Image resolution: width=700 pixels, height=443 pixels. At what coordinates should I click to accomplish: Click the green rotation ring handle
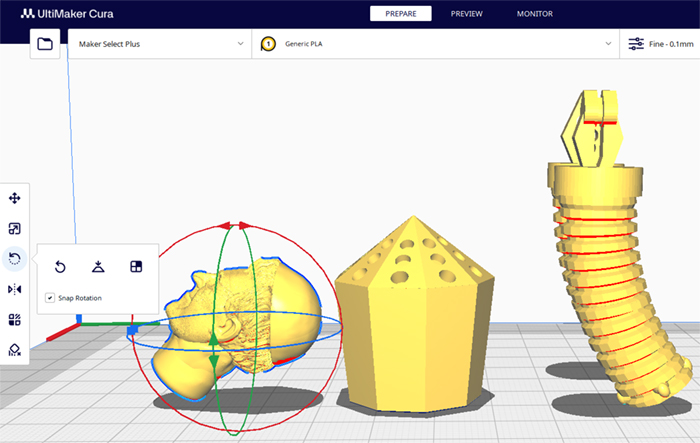(x=214, y=350)
